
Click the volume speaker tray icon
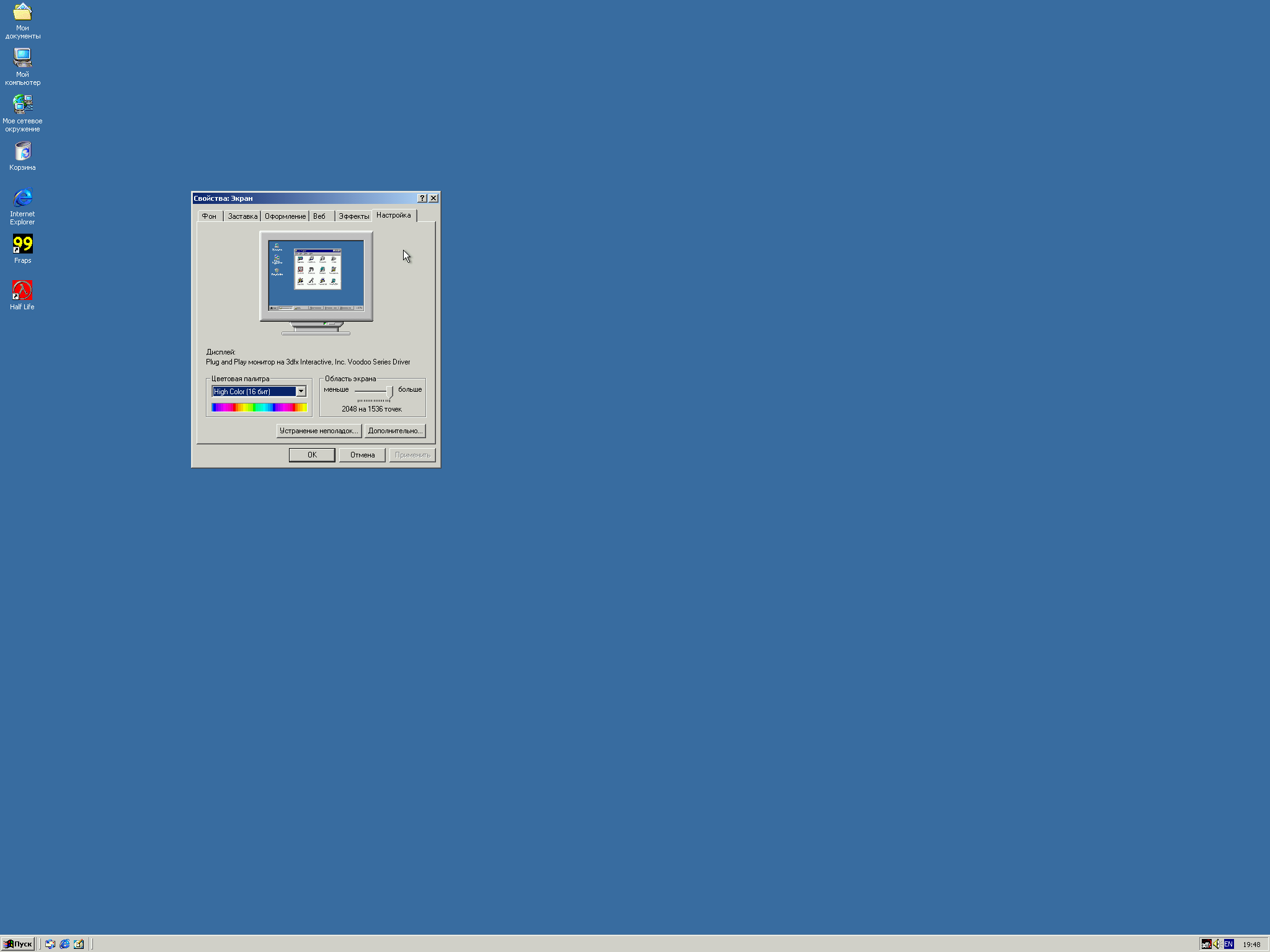click(x=1217, y=944)
